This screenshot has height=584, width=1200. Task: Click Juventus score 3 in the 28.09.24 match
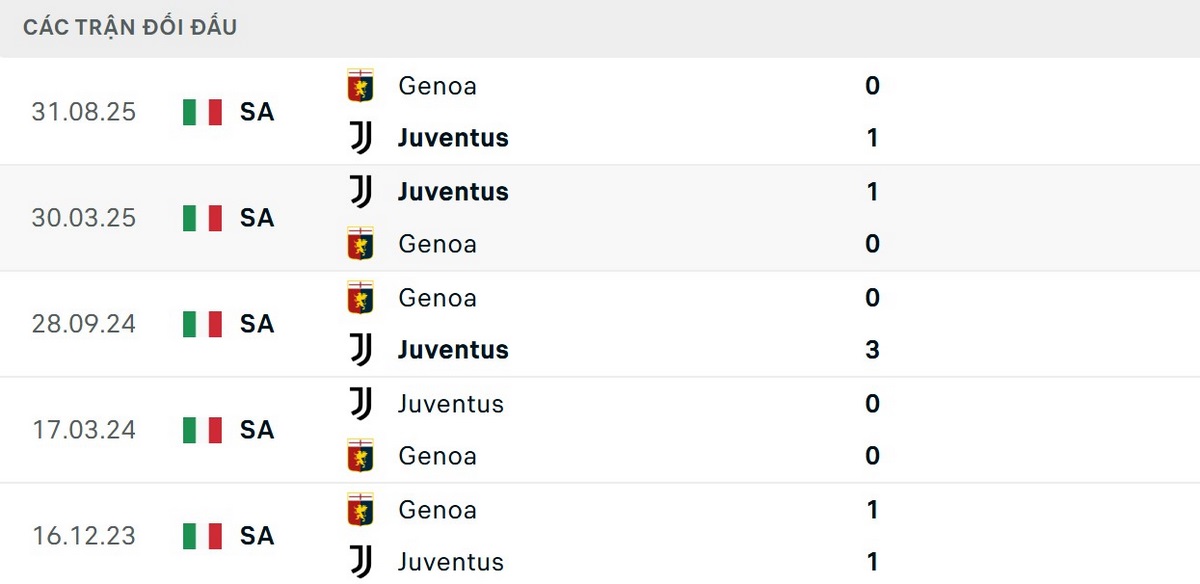(872, 350)
